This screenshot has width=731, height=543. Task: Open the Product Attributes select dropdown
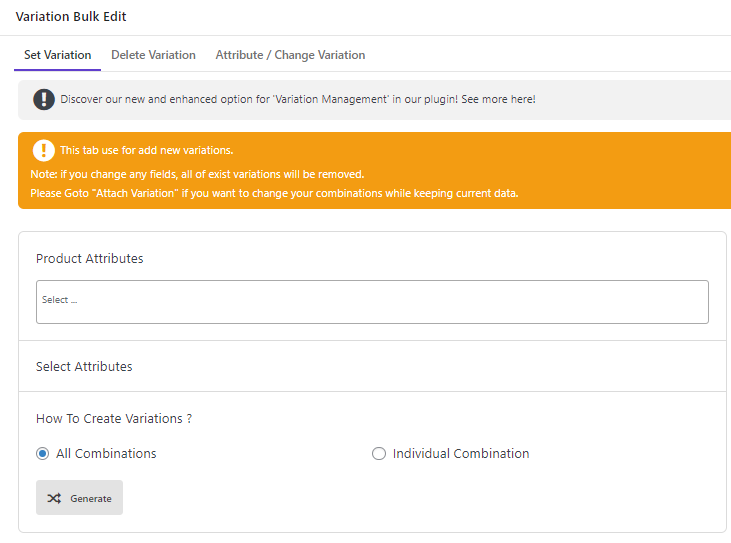[x=372, y=302]
